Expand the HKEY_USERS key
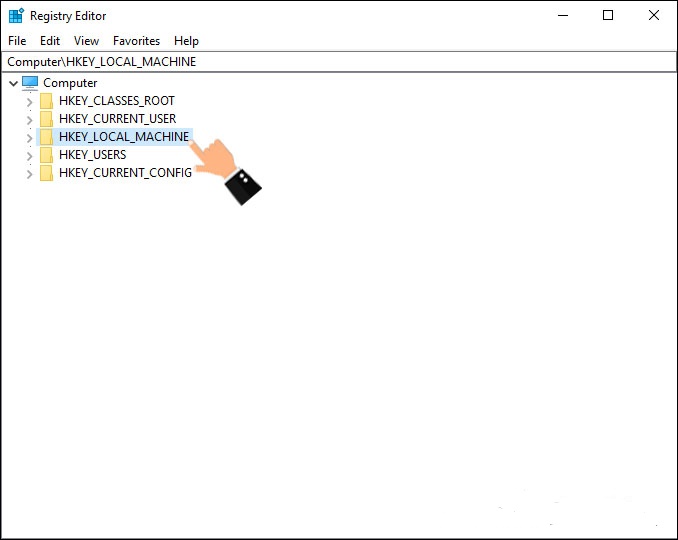678x540 pixels. coord(29,156)
